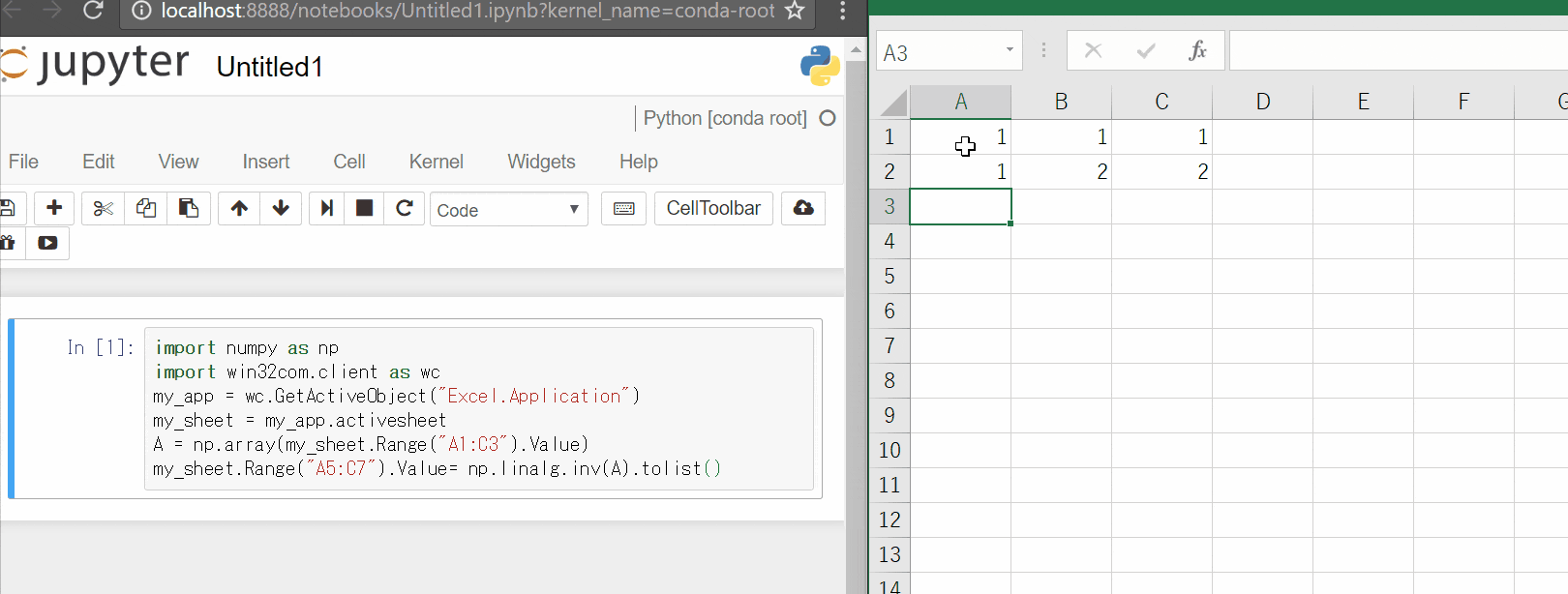Click the Python logo in notebook header

tap(820, 66)
